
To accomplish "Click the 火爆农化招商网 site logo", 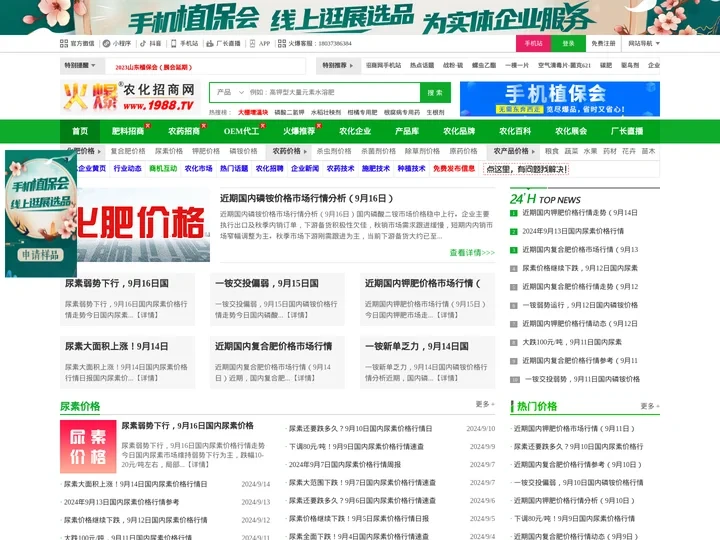I will pos(130,97).
